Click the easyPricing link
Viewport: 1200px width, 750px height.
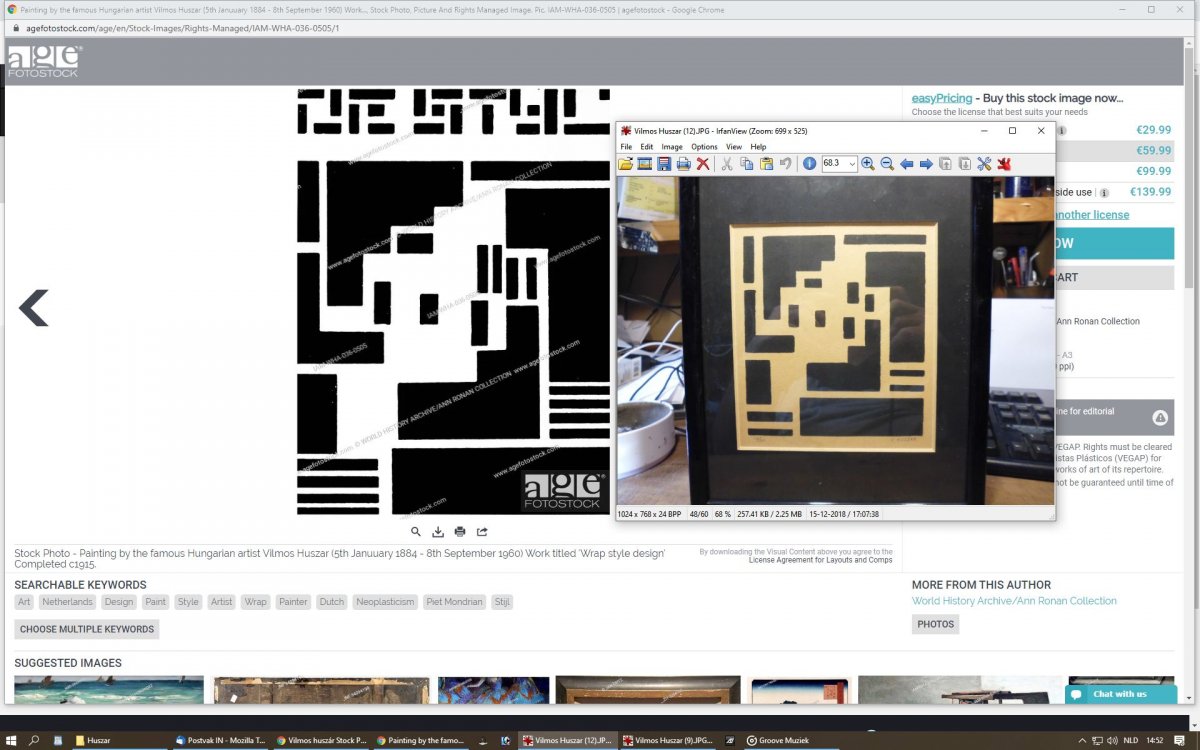(x=942, y=98)
